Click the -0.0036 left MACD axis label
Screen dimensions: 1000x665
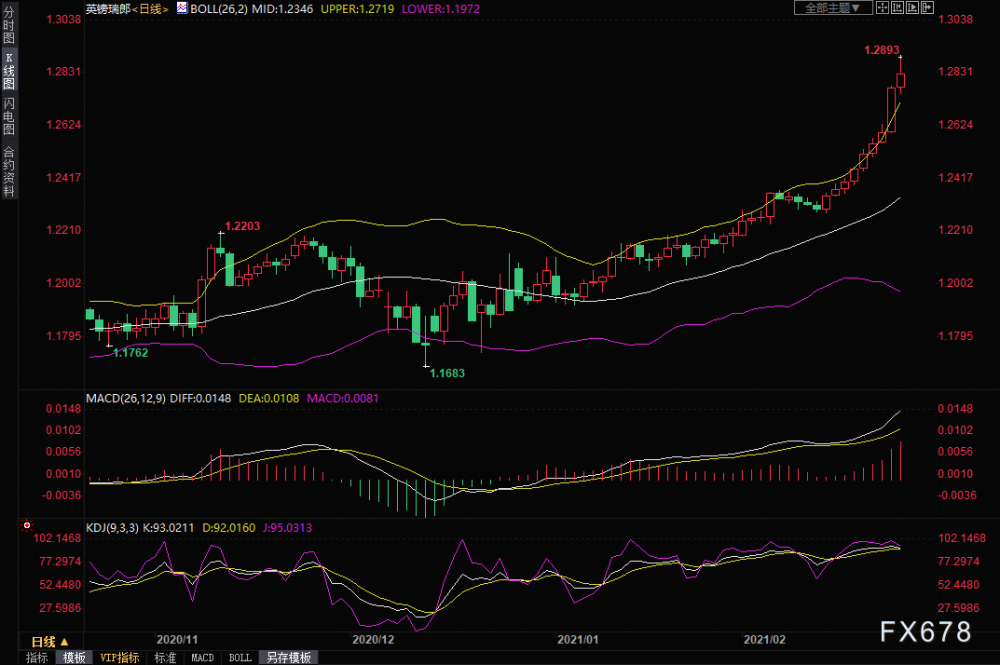(x=62, y=495)
